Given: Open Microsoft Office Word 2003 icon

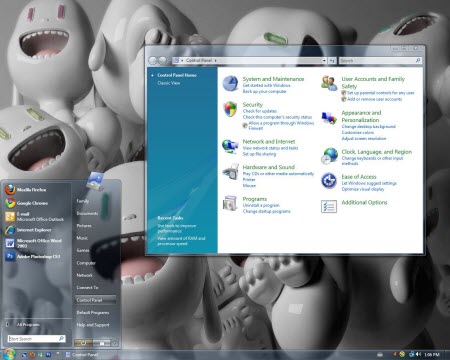Looking at the screenshot, I should point(10,243).
